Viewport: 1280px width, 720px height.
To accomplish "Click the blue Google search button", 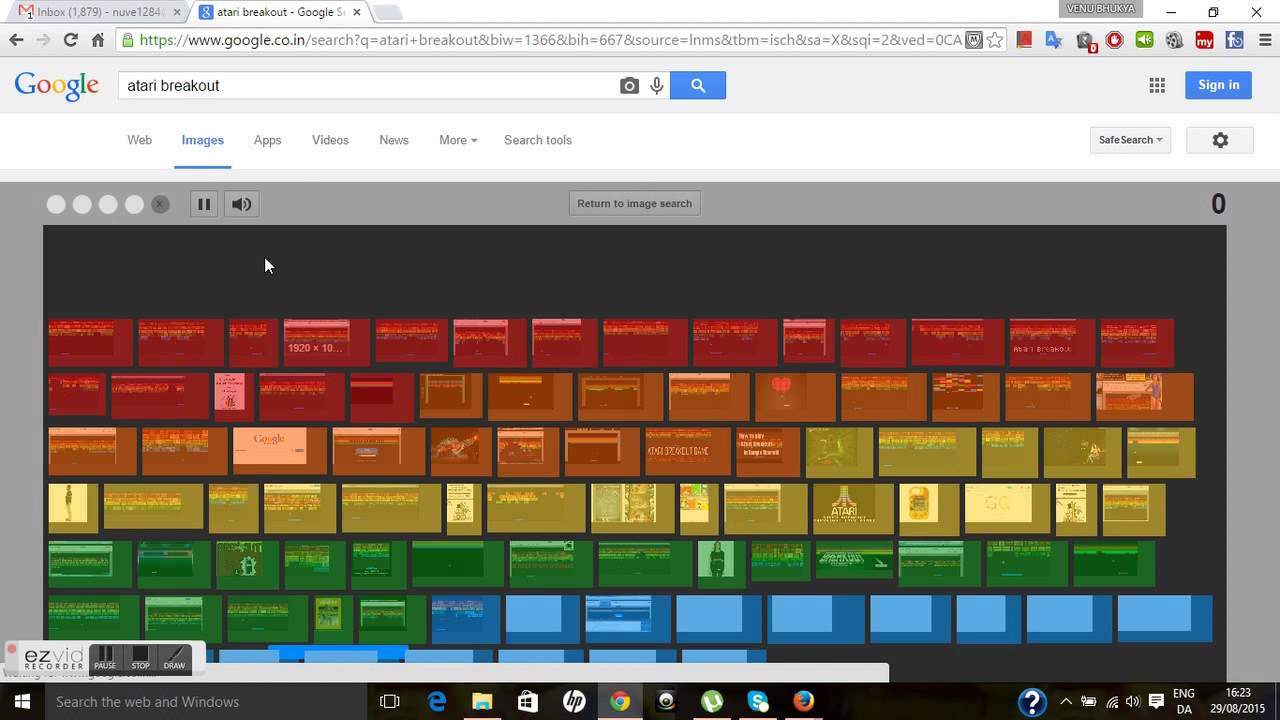I will point(698,86).
